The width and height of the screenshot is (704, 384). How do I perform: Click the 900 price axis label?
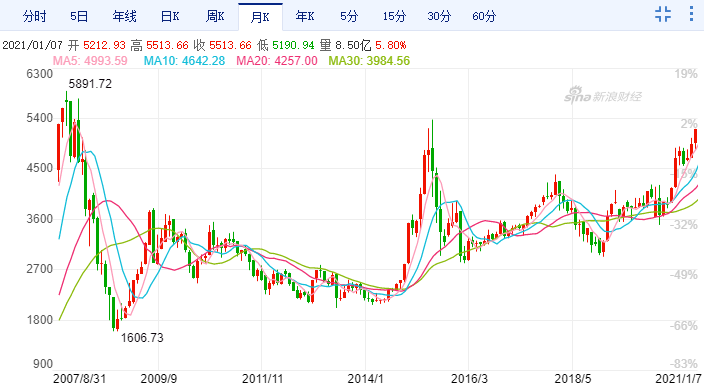[x=43, y=364]
